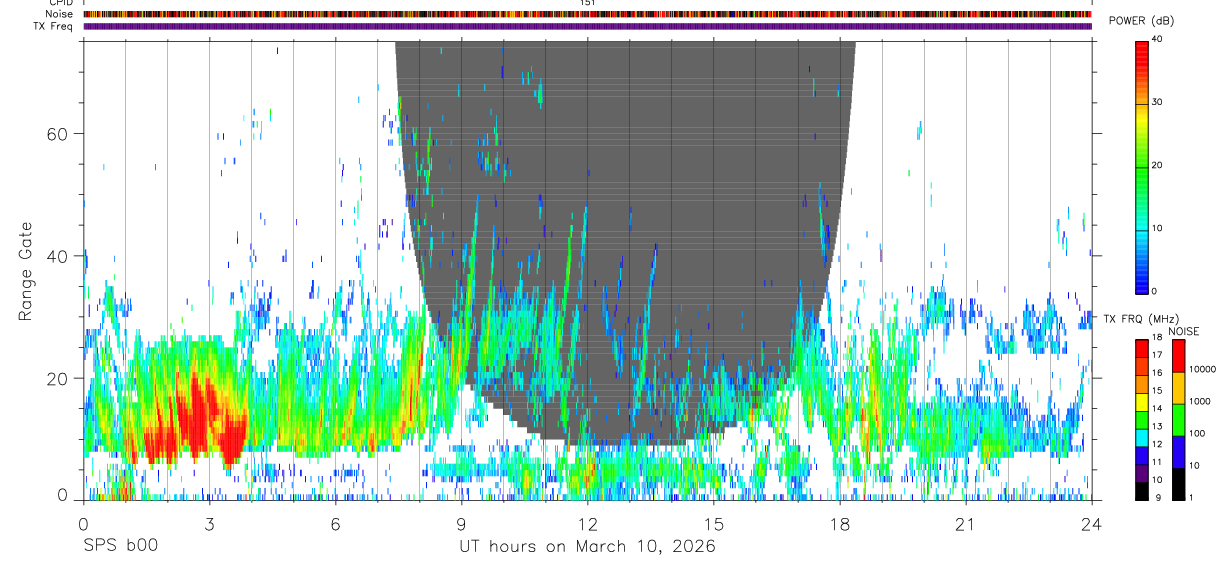This screenshot has height=567, width=1228.
Task: Click the 'SPS b00' radar beam label
Action: click(121, 547)
